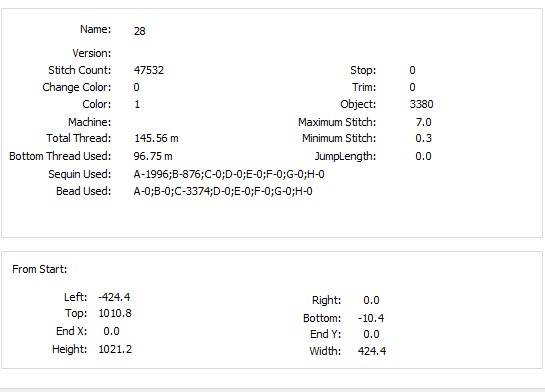Click the Total Thread 145.56 m value
545x392 pixels.
156,138
